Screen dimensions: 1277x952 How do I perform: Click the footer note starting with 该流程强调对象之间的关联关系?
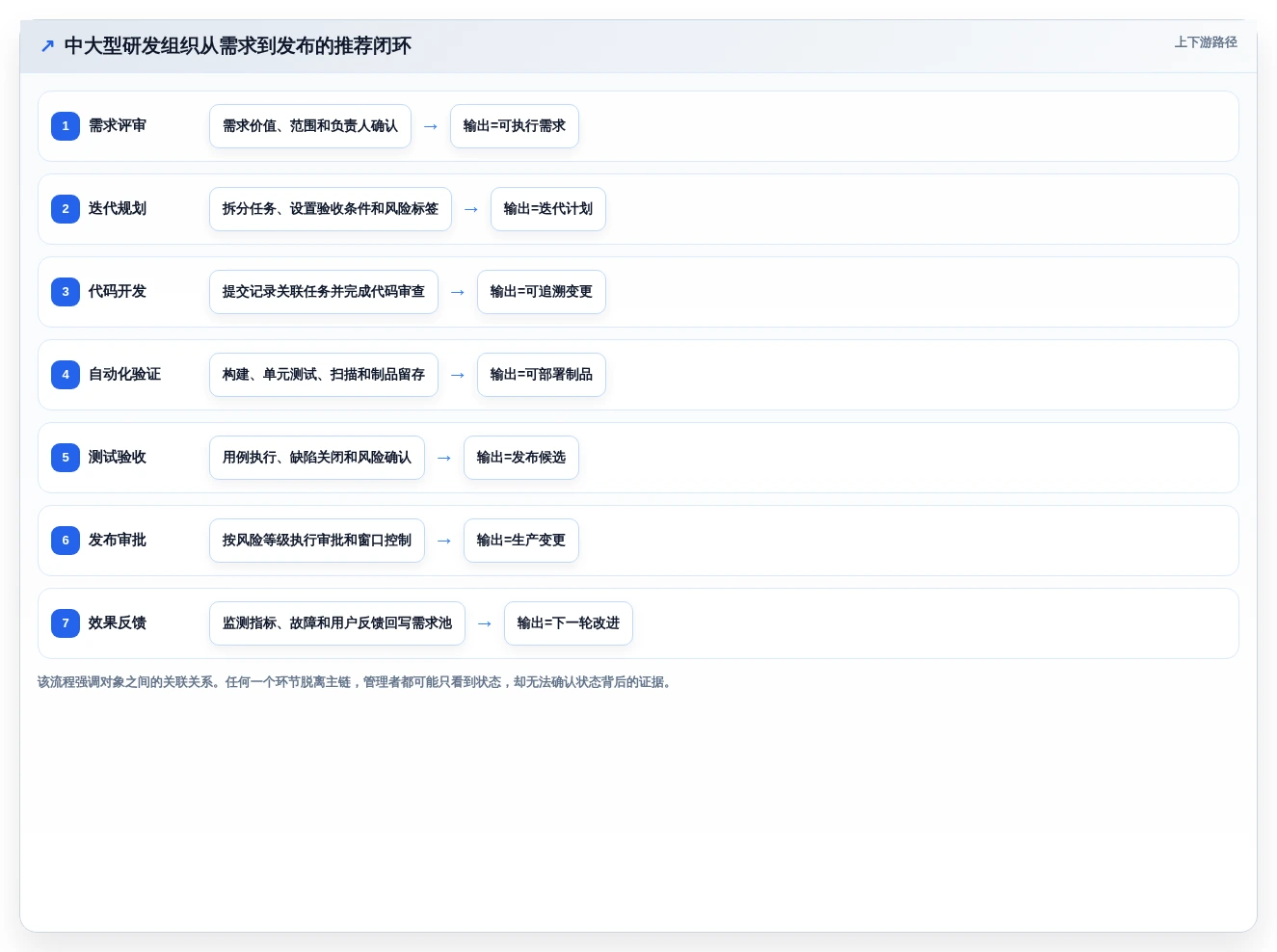(x=357, y=682)
